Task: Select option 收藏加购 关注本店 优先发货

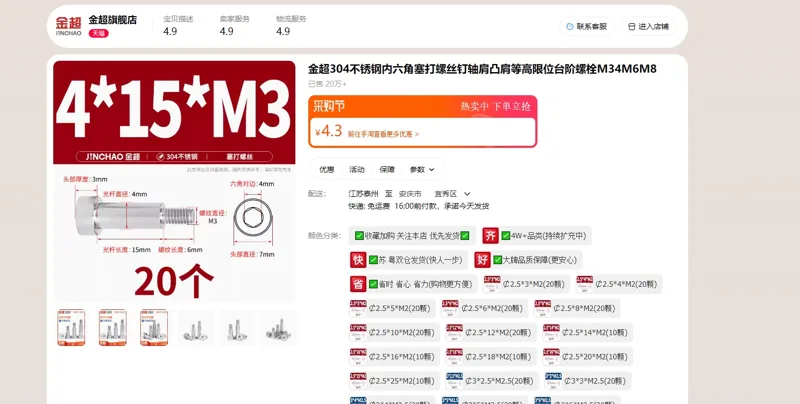Action: [x=412, y=236]
